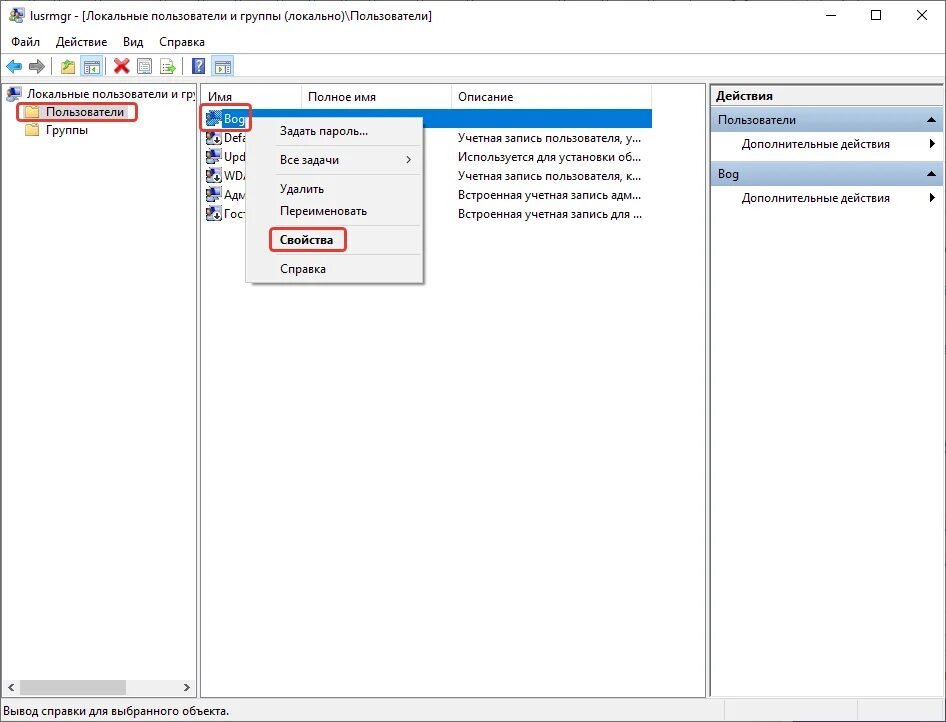The image size is (946, 722).
Task: Click right arrow of tree horizontal scrollbar
Action: pyautogui.click(x=186, y=688)
